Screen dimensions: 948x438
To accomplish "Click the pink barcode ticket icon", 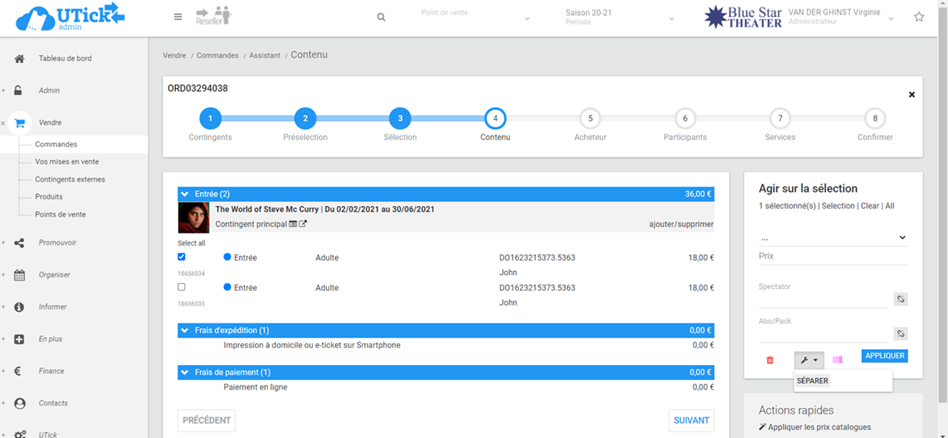I will pos(838,360).
